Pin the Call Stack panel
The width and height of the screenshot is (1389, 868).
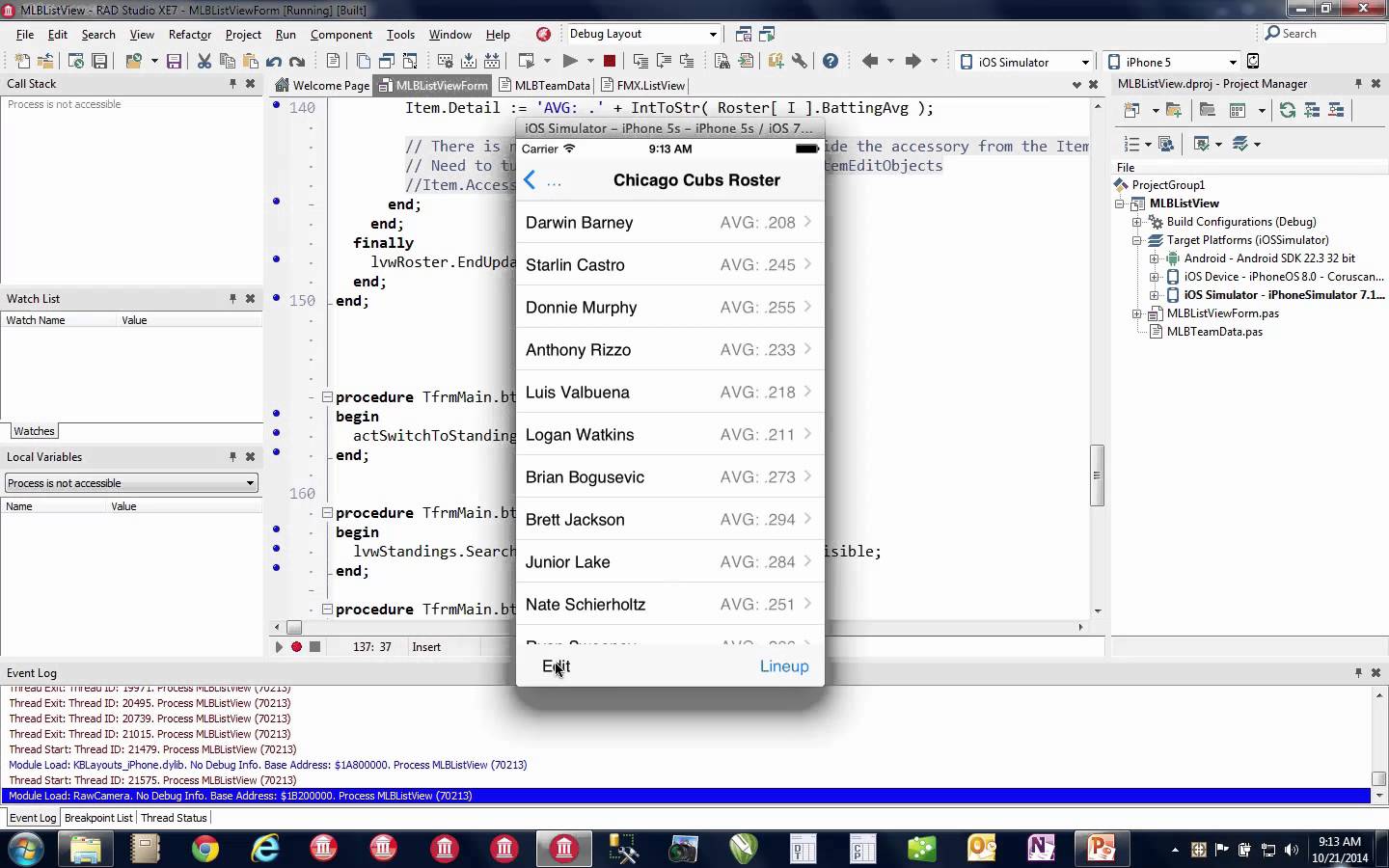point(232,84)
